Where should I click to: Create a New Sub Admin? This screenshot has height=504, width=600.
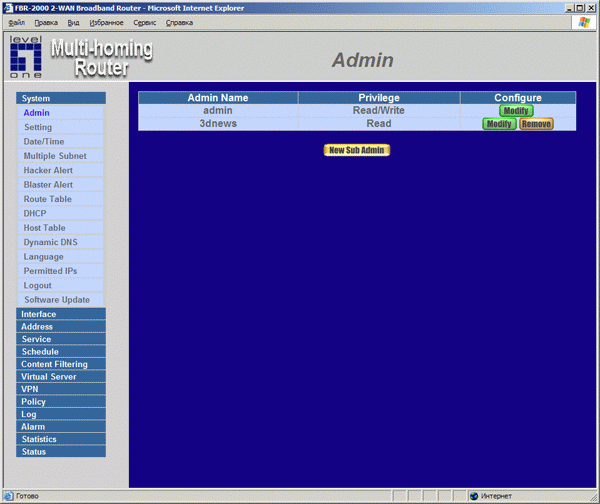click(357, 150)
